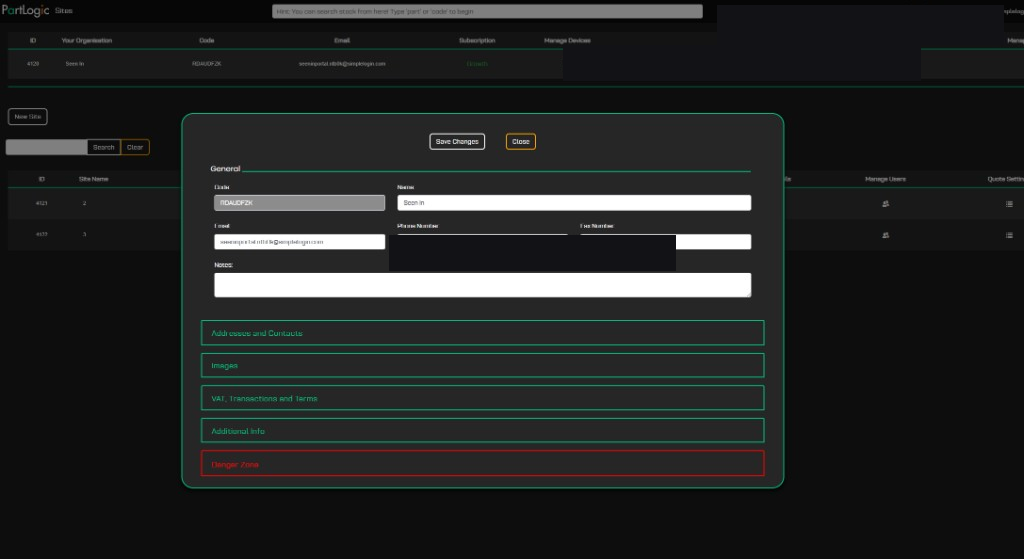Expand the Addresses and Contacts section
1024x559 pixels.
click(x=483, y=333)
